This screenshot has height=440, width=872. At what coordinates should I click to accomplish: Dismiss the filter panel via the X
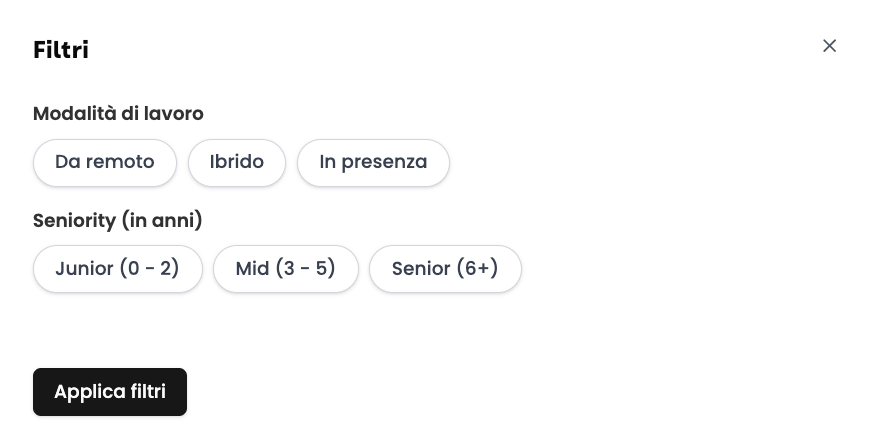coord(829,46)
